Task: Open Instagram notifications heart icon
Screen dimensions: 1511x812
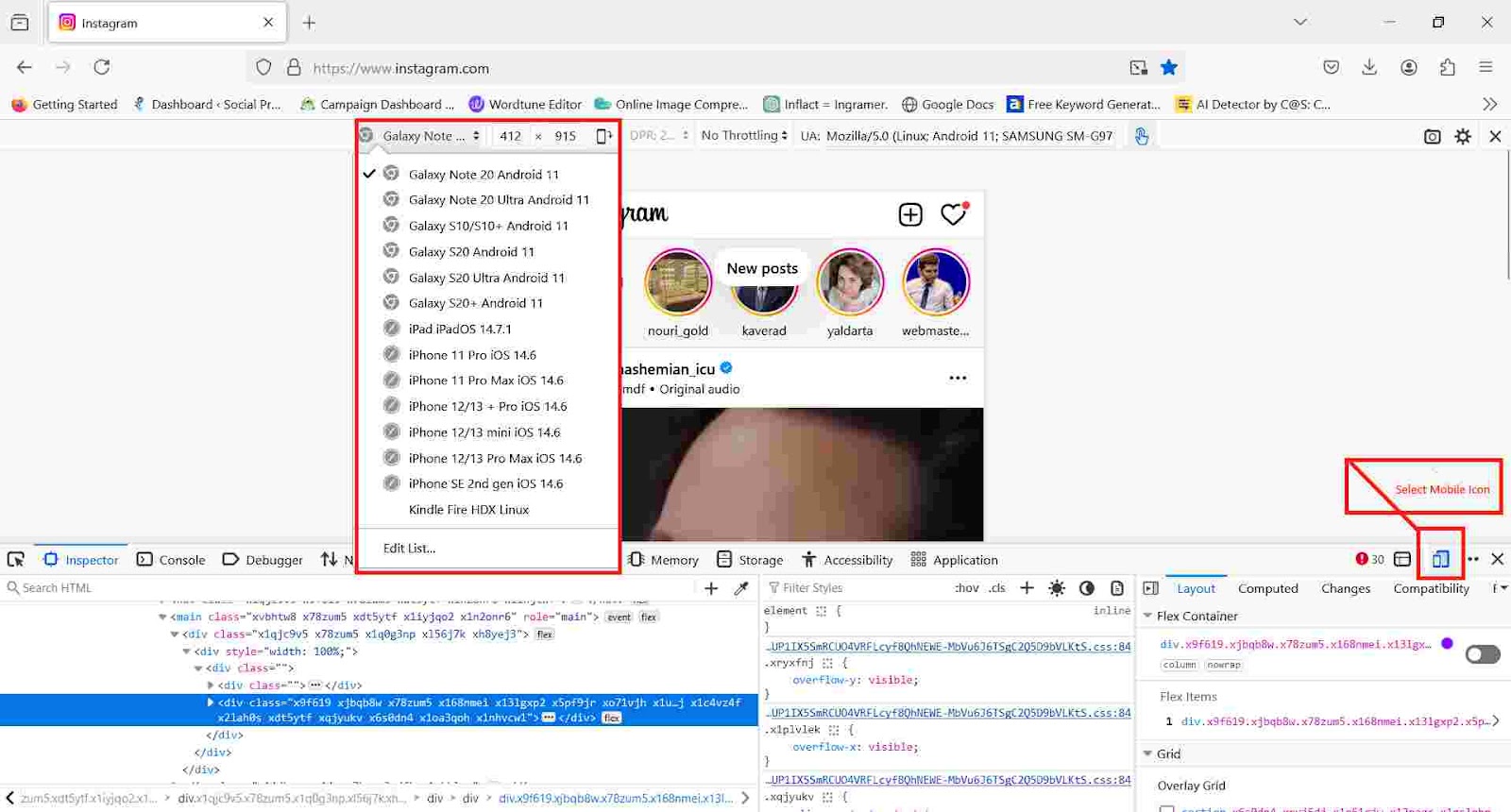Action: click(x=954, y=214)
